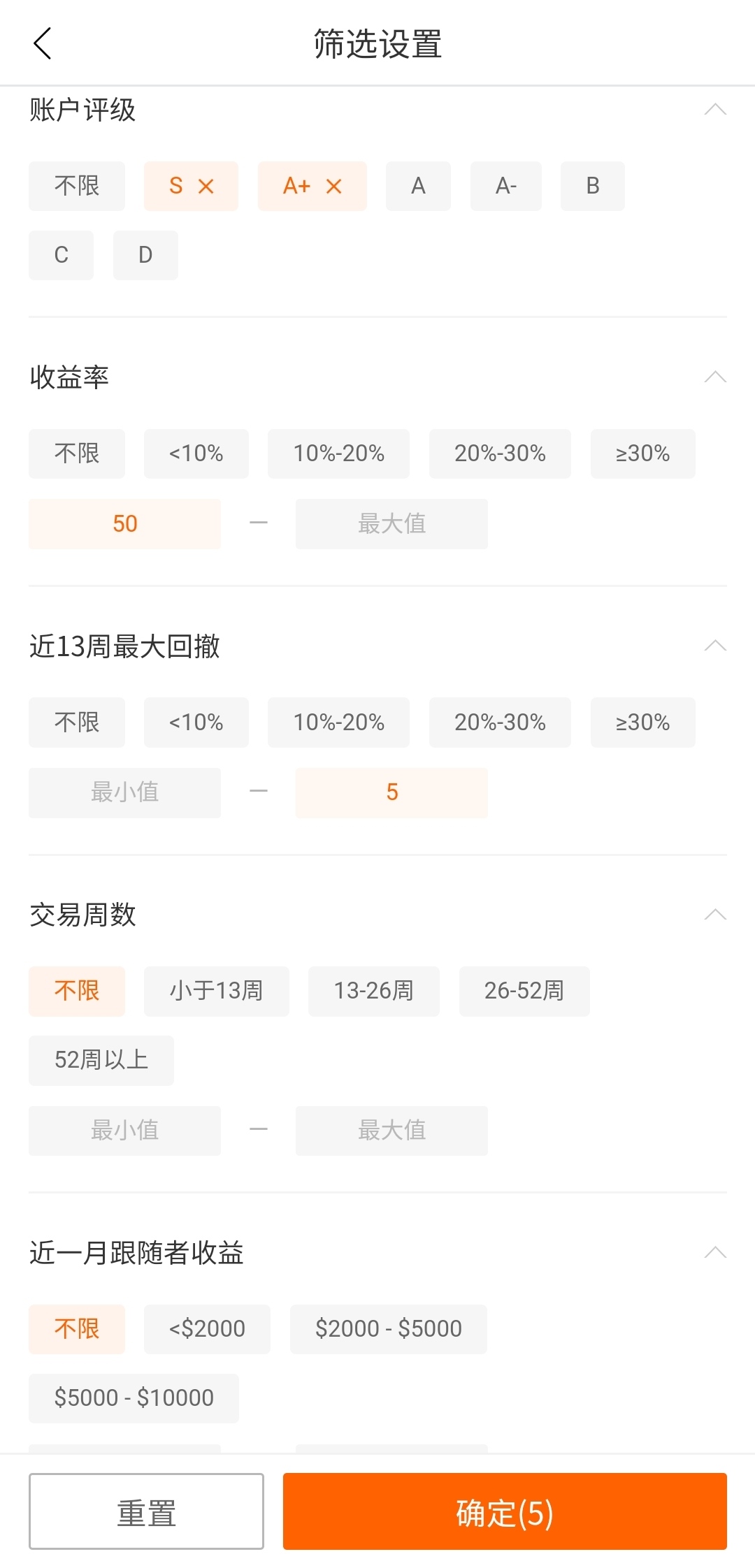The width and height of the screenshot is (755, 1568).
Task: Select ≥30% under 近13周最大回撤
Action: click(643, 722)
